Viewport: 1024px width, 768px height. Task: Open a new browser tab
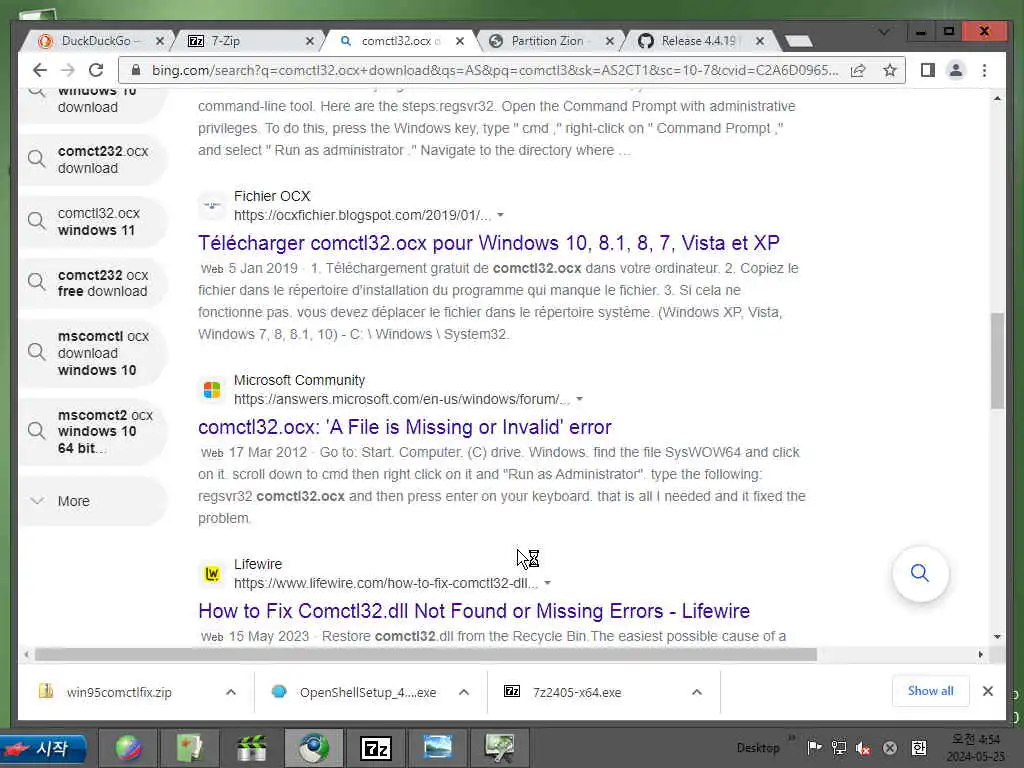pos(798,41)
